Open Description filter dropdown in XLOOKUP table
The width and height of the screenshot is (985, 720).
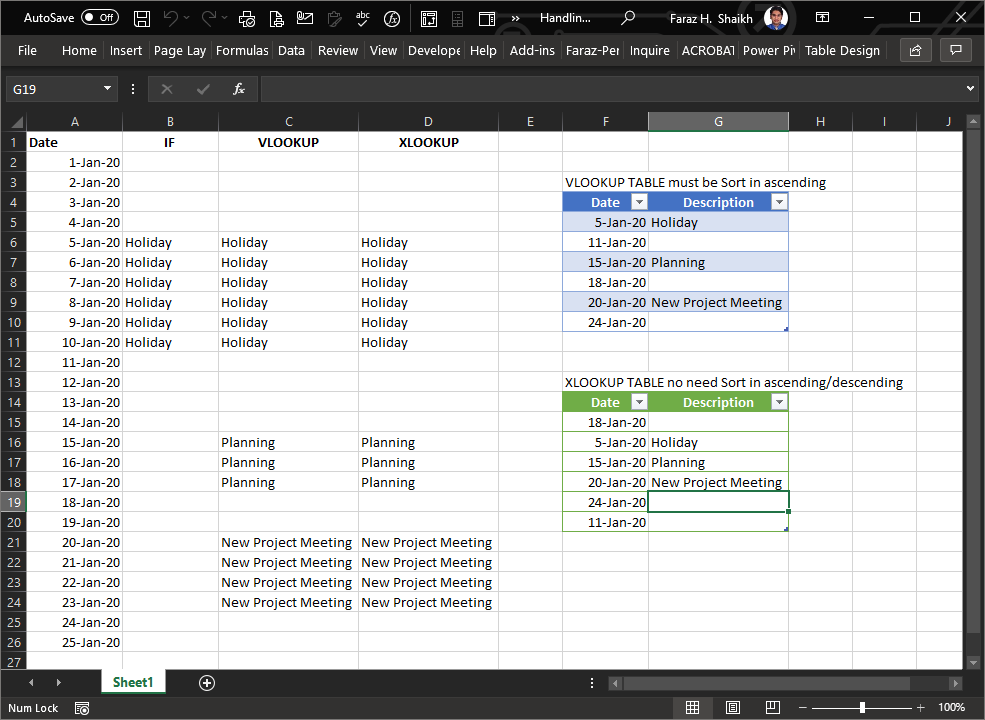click(779, 402)
